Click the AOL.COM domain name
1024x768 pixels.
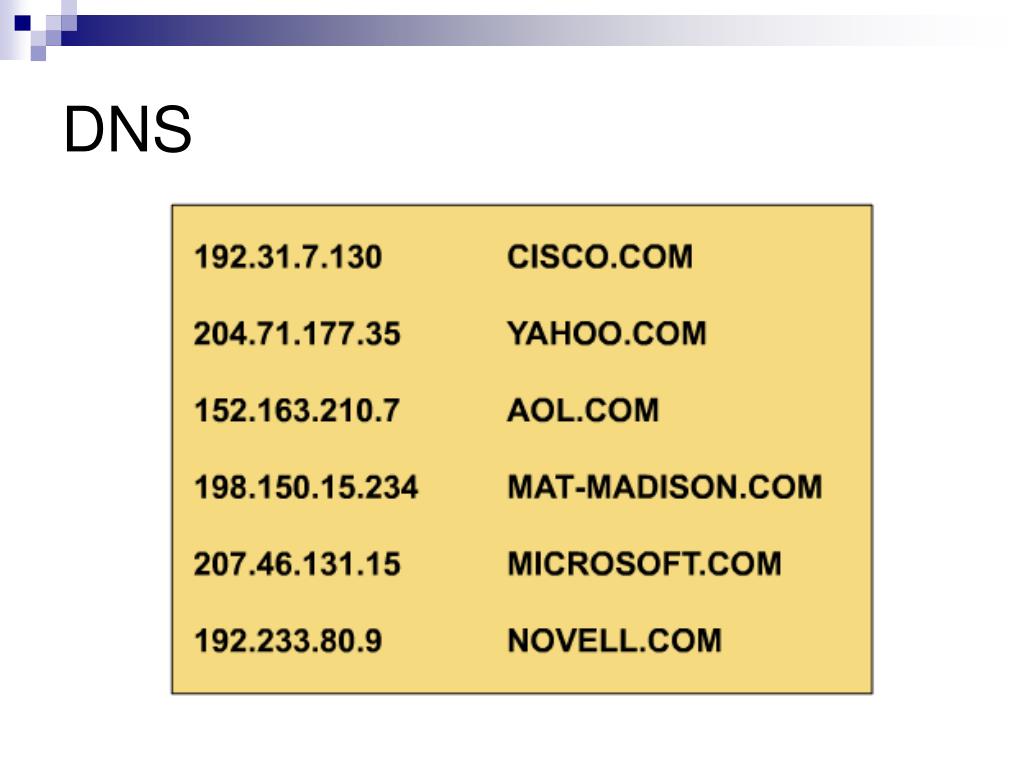coord(583,411)
